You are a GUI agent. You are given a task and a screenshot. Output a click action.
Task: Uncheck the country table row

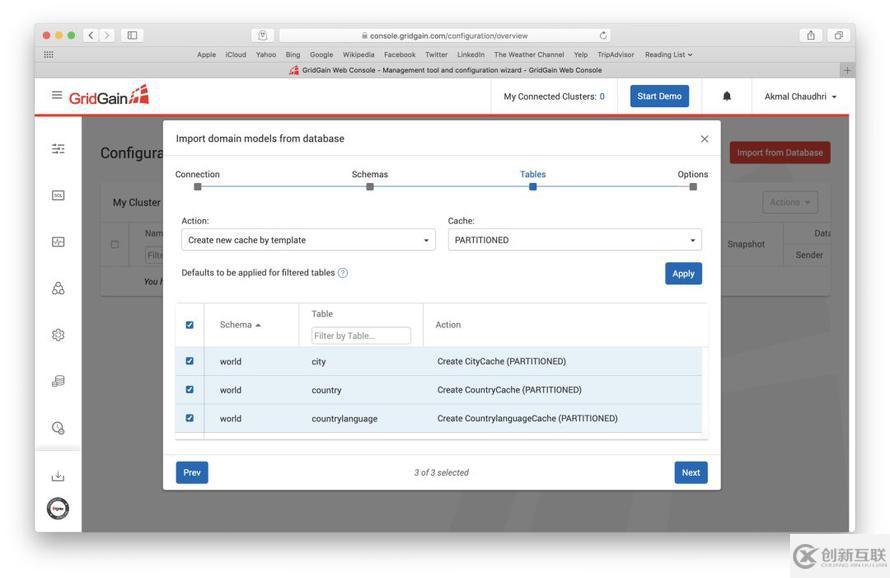[190, 389]
